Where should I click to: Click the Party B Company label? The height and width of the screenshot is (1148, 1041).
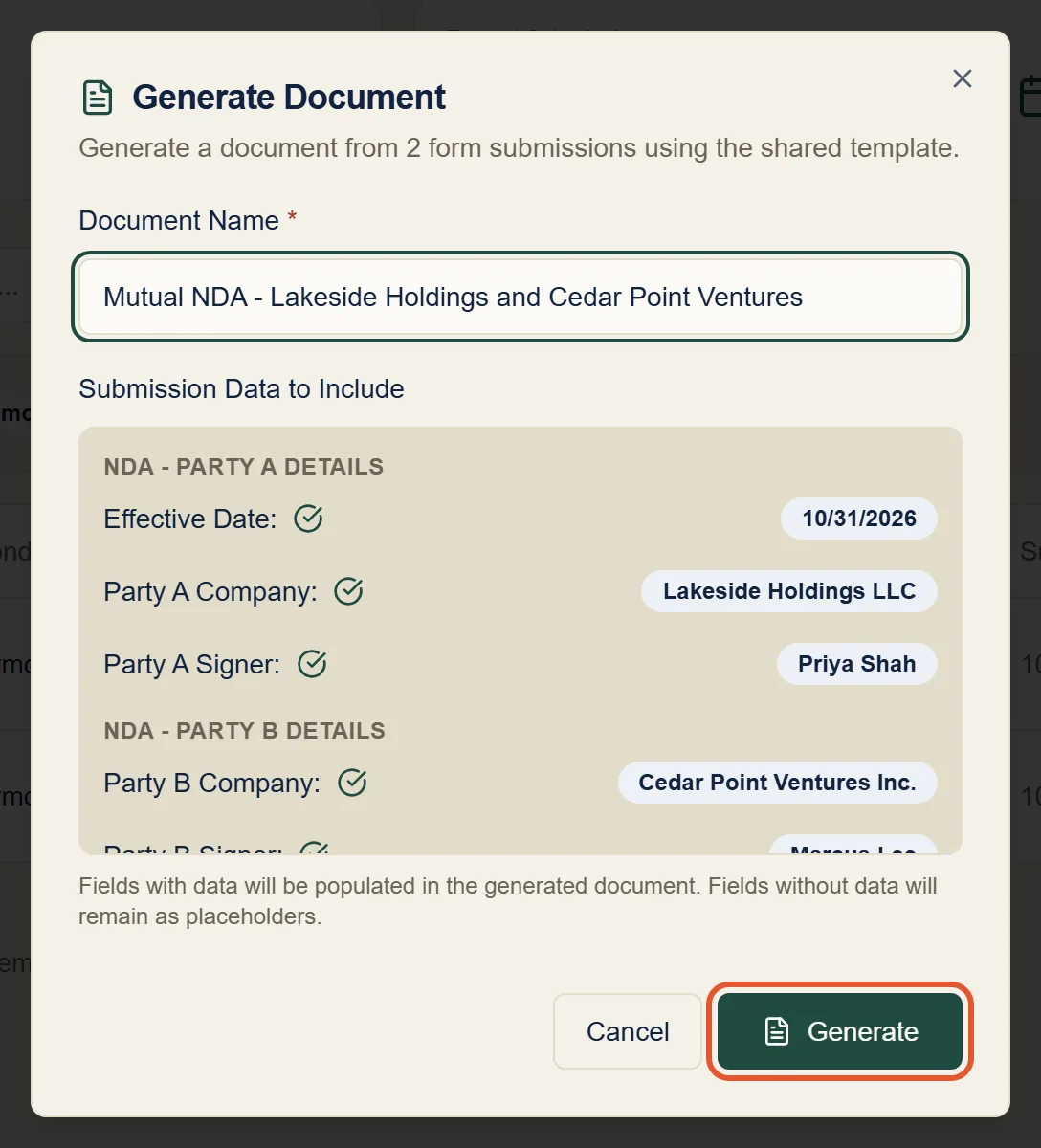pyautogui.click(x=211, y=783)
